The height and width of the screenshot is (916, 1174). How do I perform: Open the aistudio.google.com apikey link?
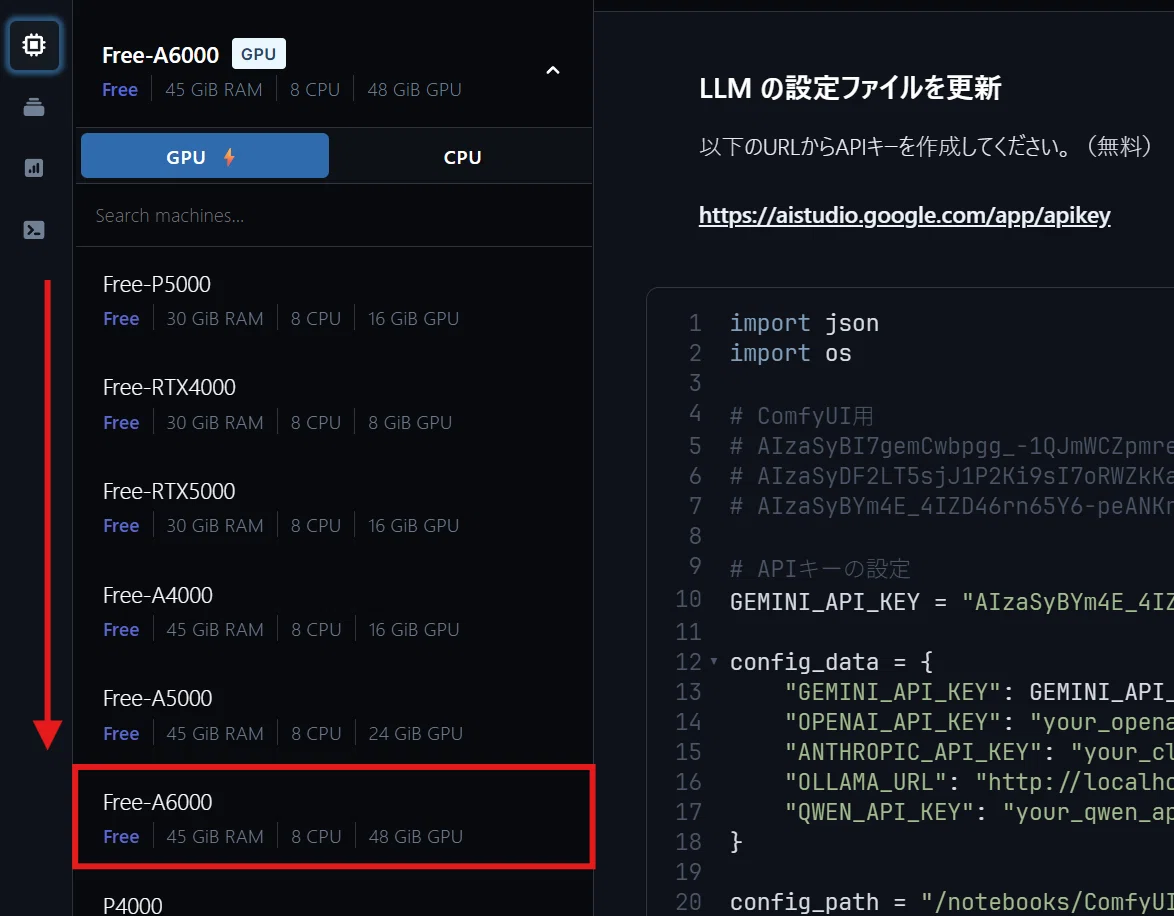click(x=904, y=216)
